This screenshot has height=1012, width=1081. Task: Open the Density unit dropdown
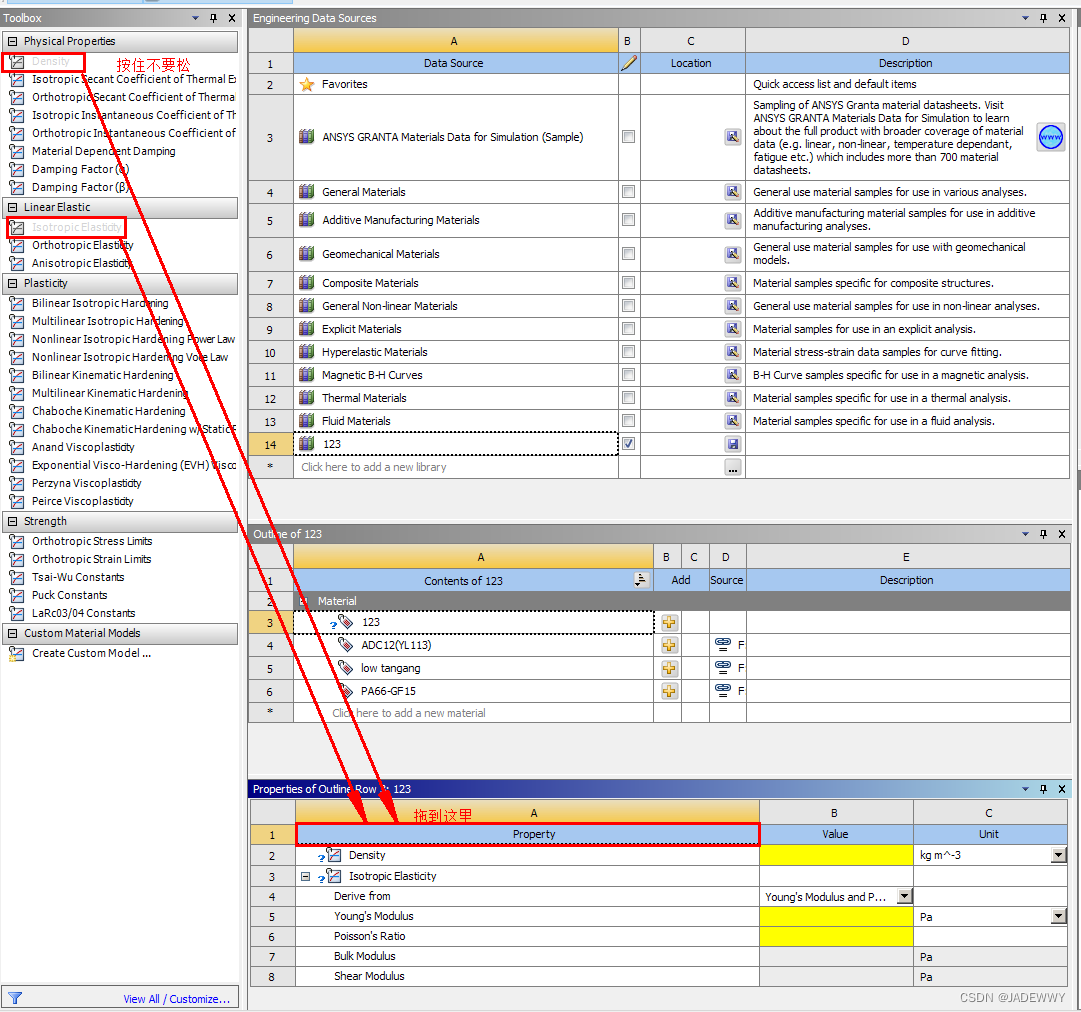pos(1058,856)
